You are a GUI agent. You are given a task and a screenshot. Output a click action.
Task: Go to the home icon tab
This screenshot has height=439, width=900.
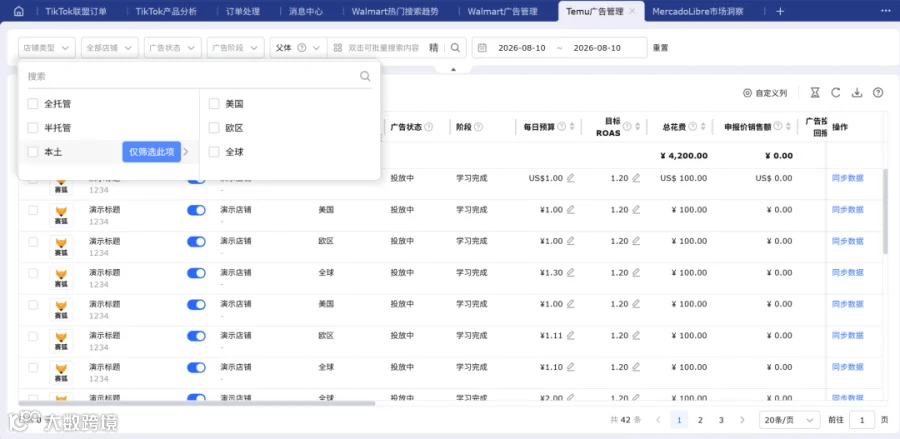click(18, 11)
